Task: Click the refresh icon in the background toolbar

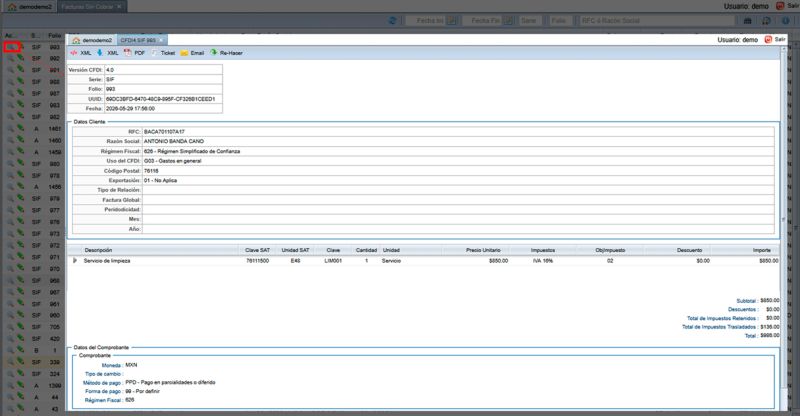Action: [392, 20]
